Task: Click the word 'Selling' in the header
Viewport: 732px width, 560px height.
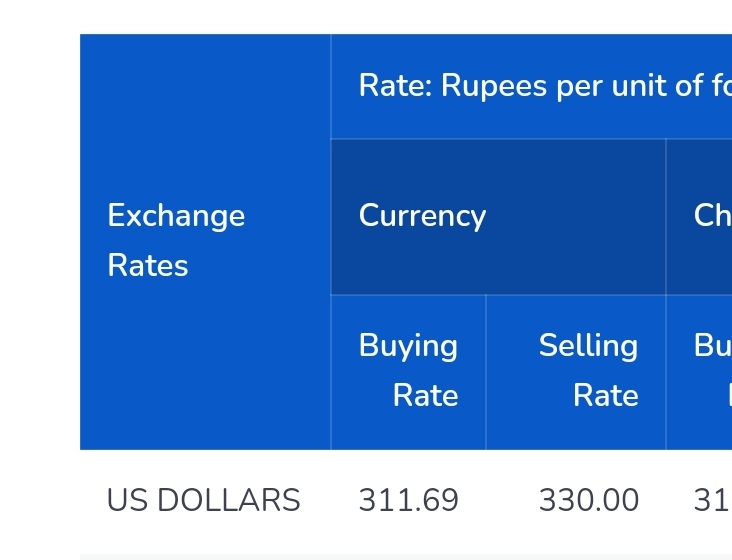Action: click(x=588, y=346)
